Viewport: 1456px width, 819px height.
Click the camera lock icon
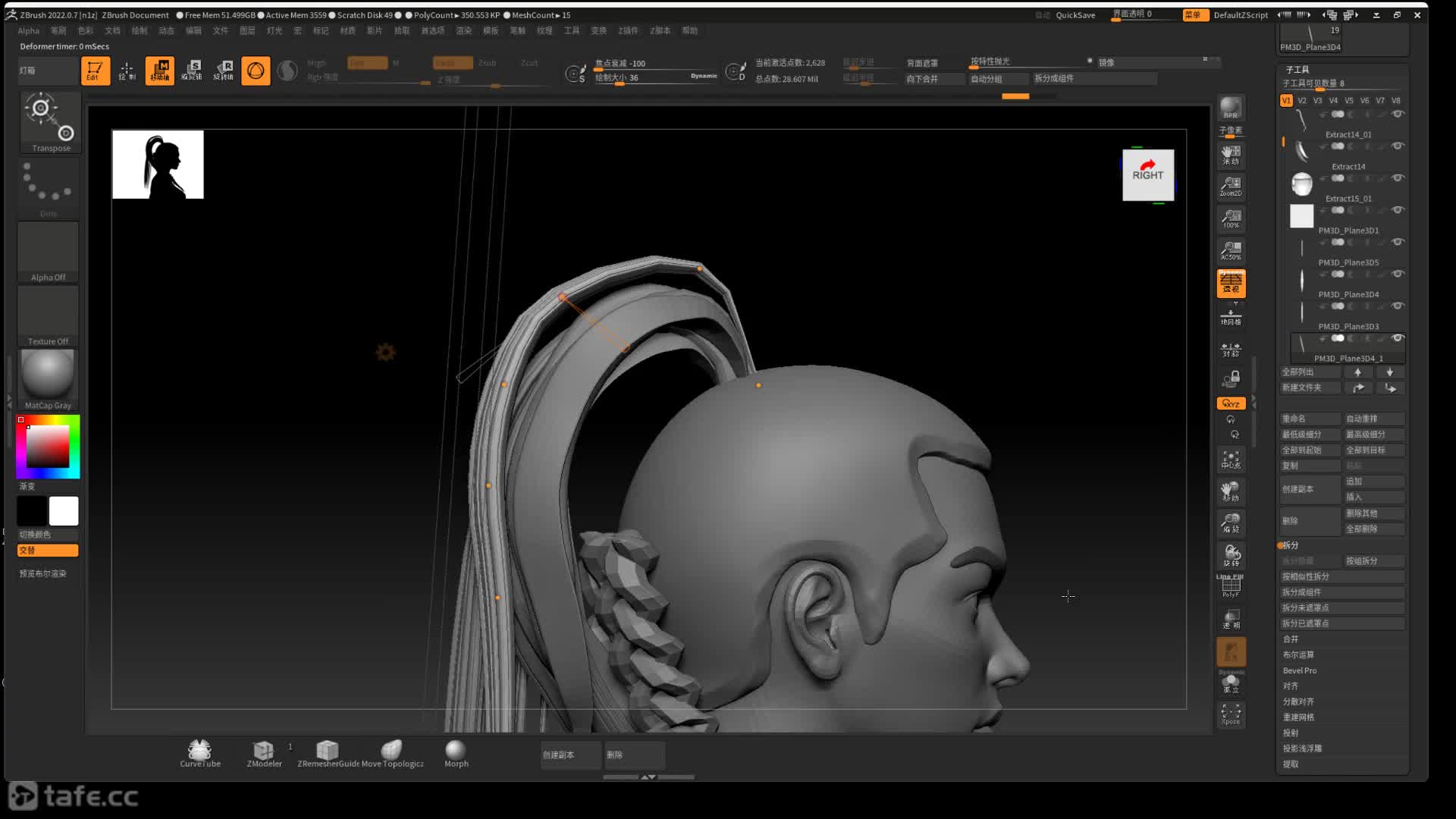(1231, 378)
